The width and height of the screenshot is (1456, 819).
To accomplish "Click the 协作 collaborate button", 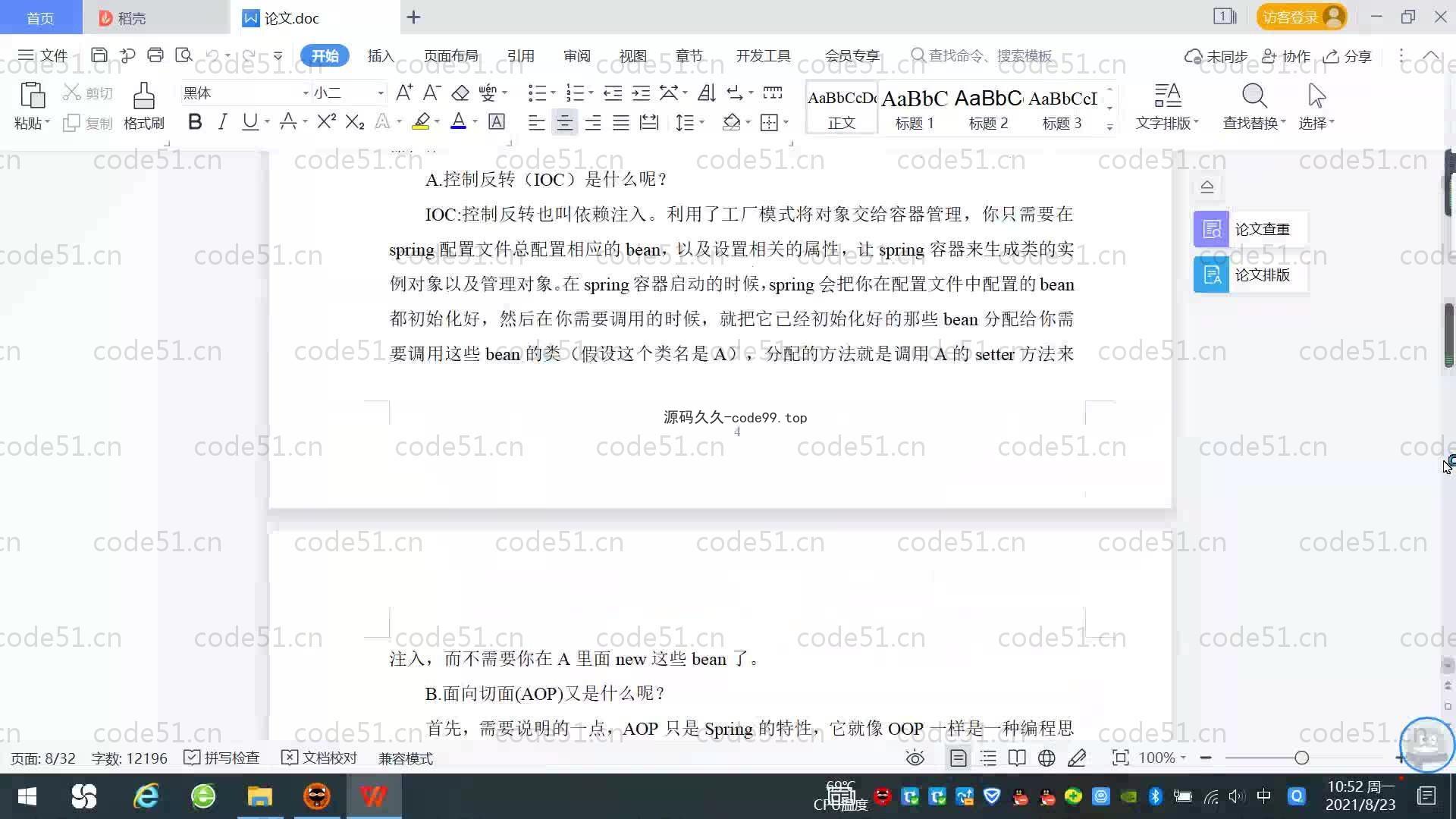I will click(x=1286, y=56).
